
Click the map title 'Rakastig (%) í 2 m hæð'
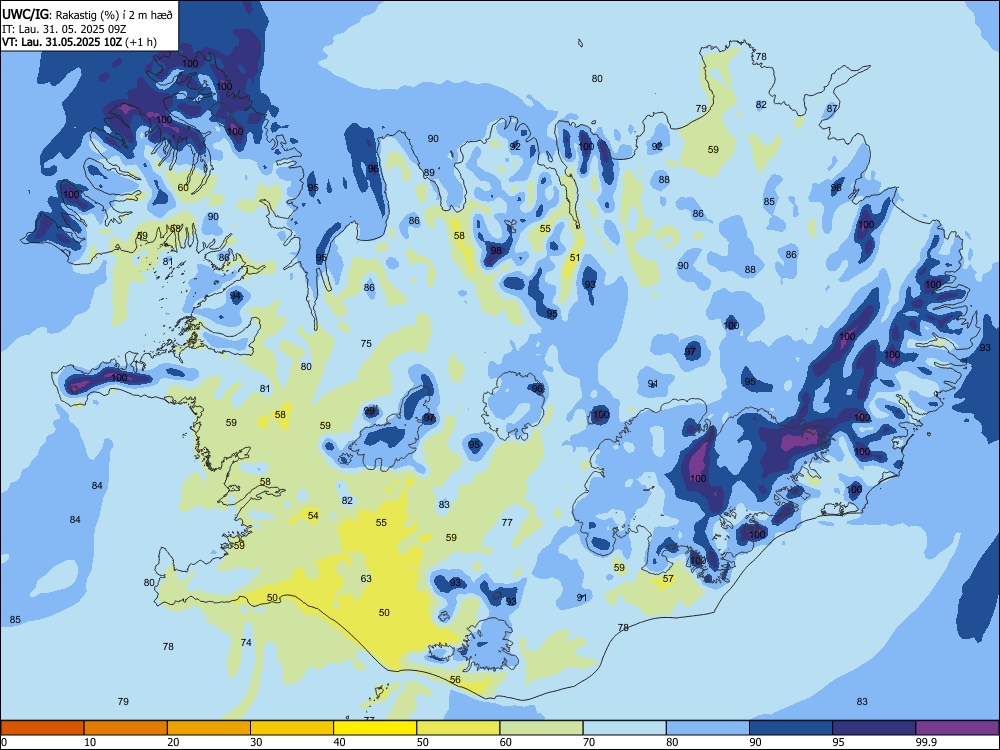[114, 15]
